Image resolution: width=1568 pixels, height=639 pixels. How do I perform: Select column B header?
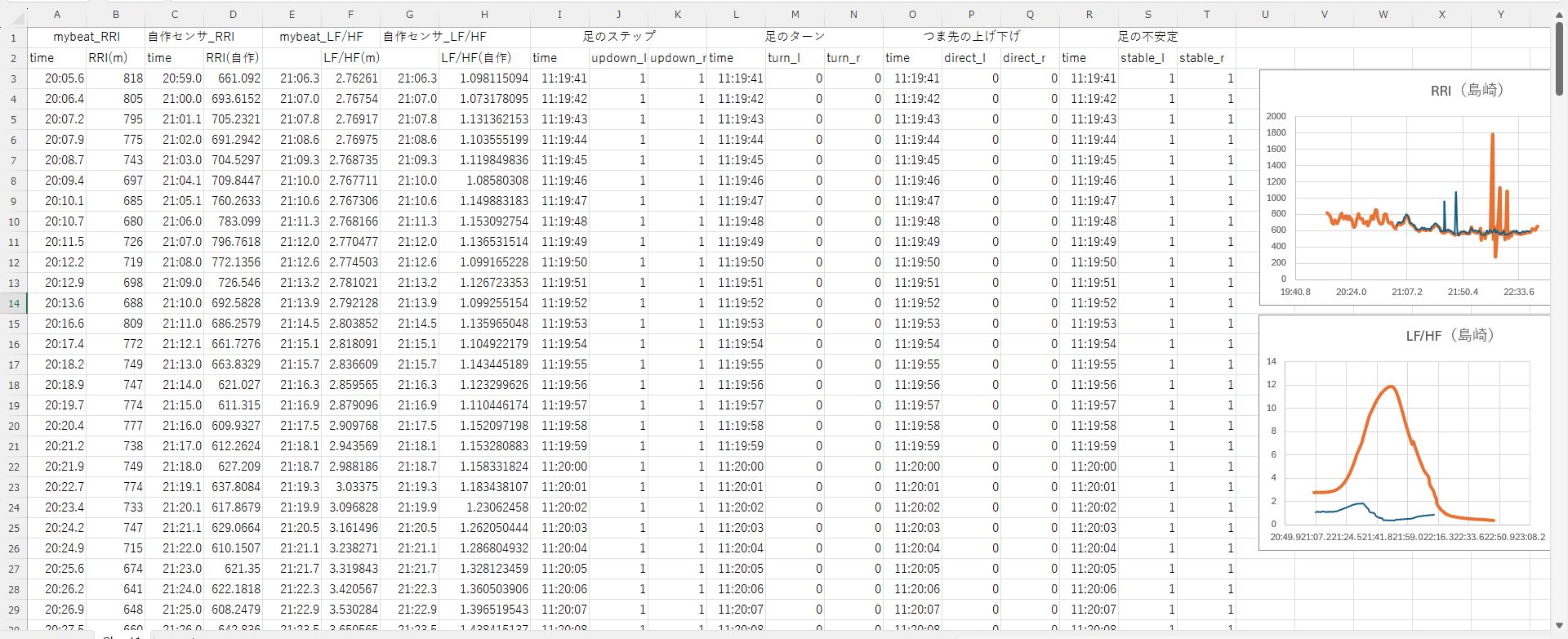pos(116,15)
